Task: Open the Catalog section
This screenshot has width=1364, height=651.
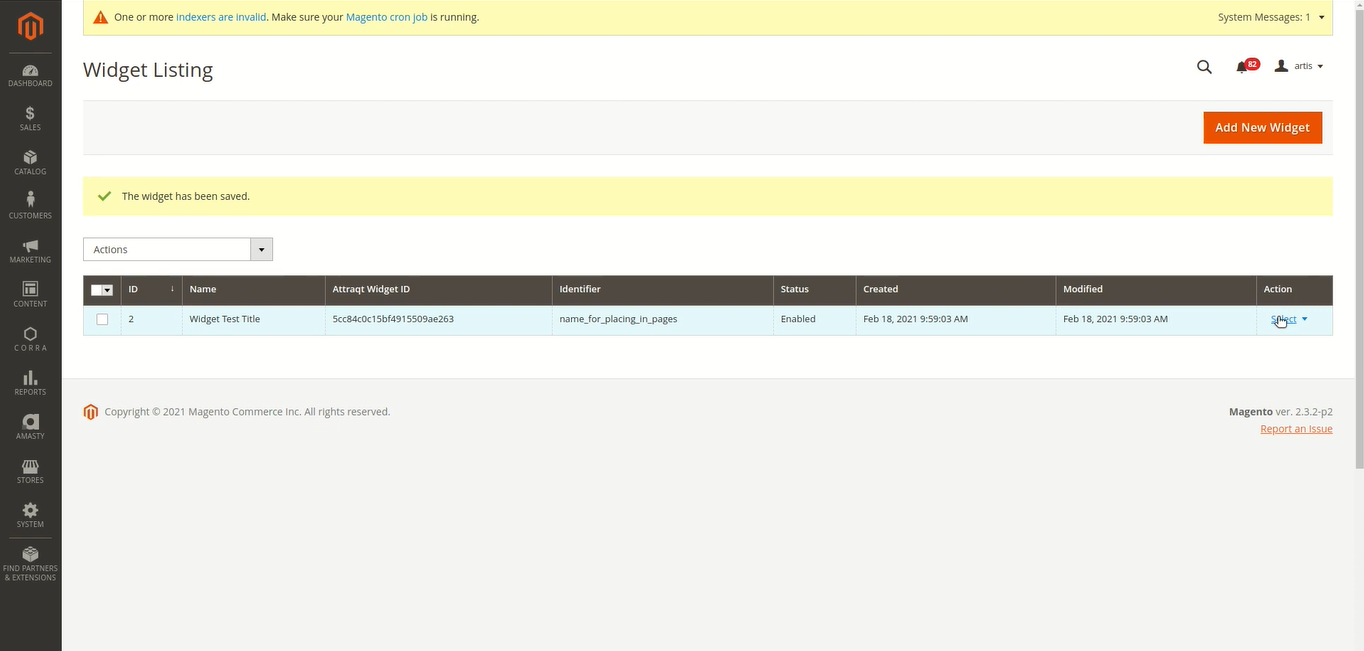Action: [29, 161]
